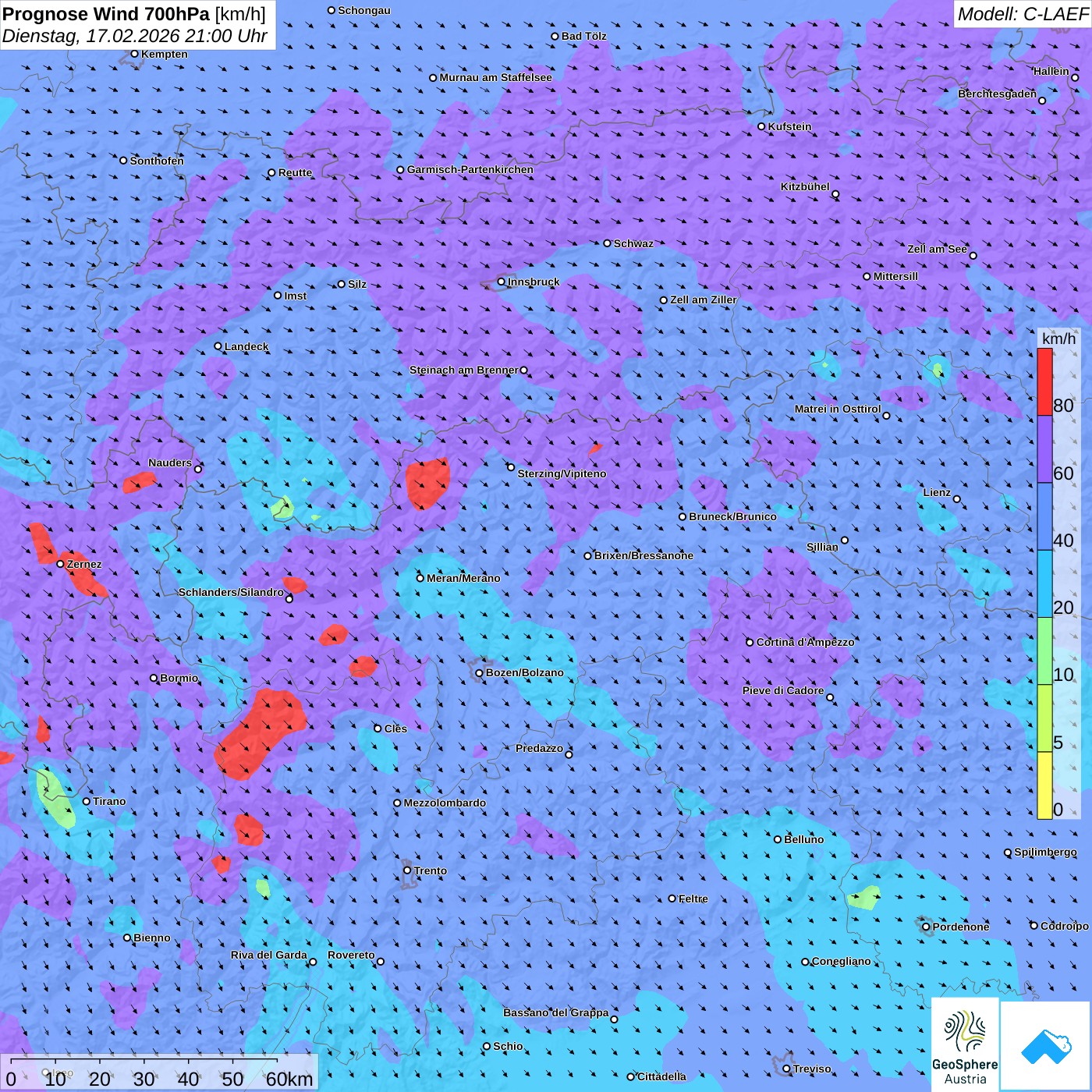Click the Lienz location dot

(x=957, y=499)
